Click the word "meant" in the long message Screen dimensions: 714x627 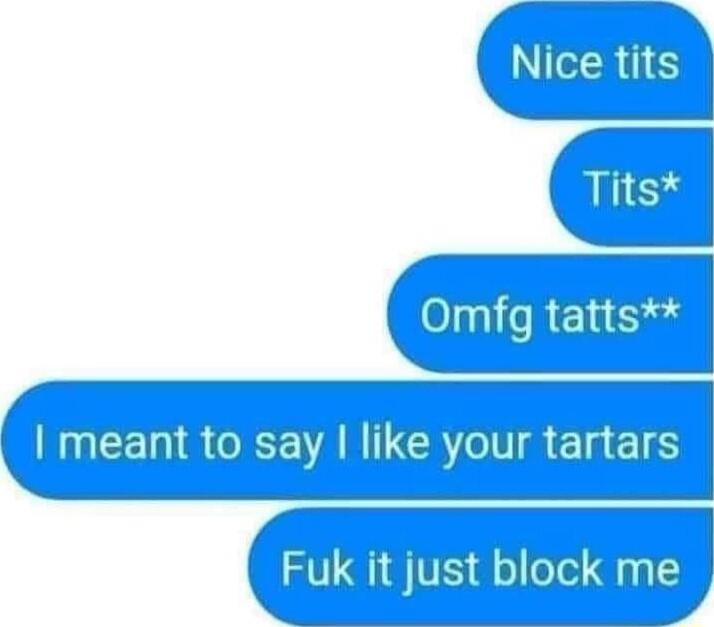(x=122, y=443)
